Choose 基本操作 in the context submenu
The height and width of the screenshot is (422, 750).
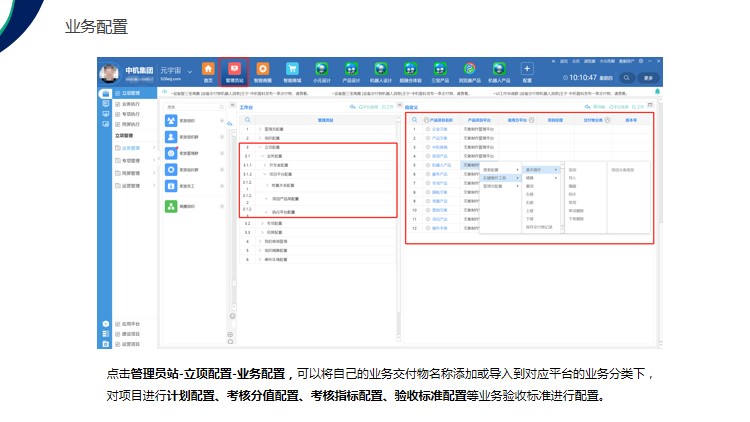tap(541, 170)
